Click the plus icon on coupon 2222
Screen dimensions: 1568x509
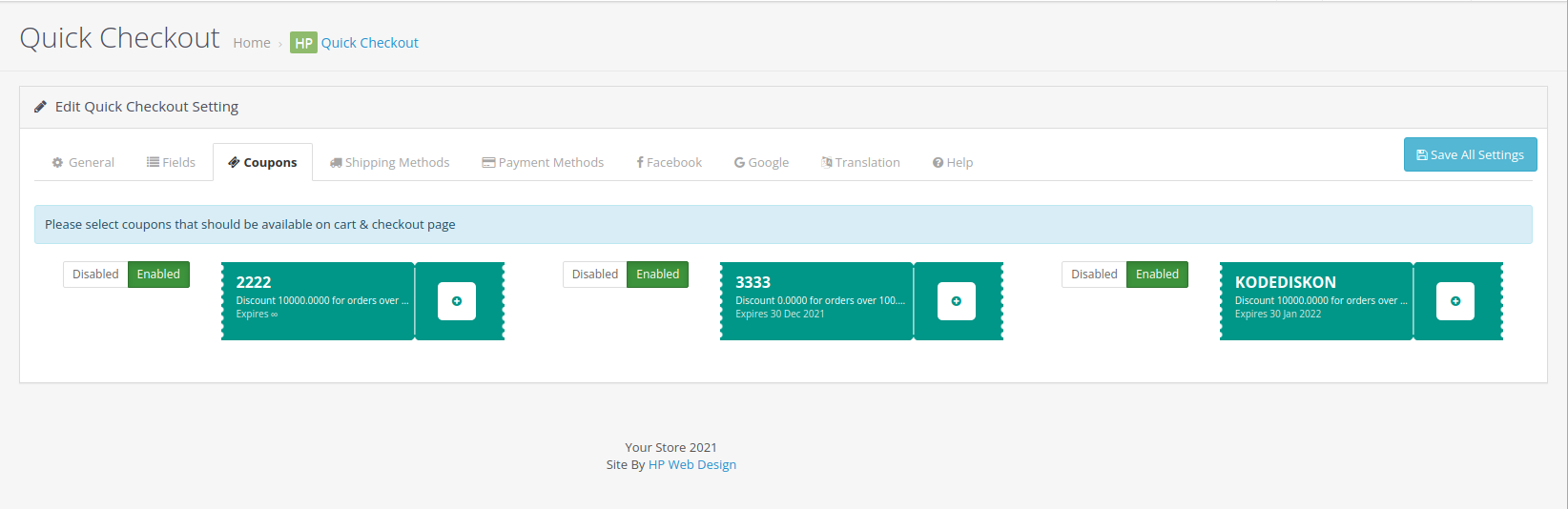(x=457, y=301)
